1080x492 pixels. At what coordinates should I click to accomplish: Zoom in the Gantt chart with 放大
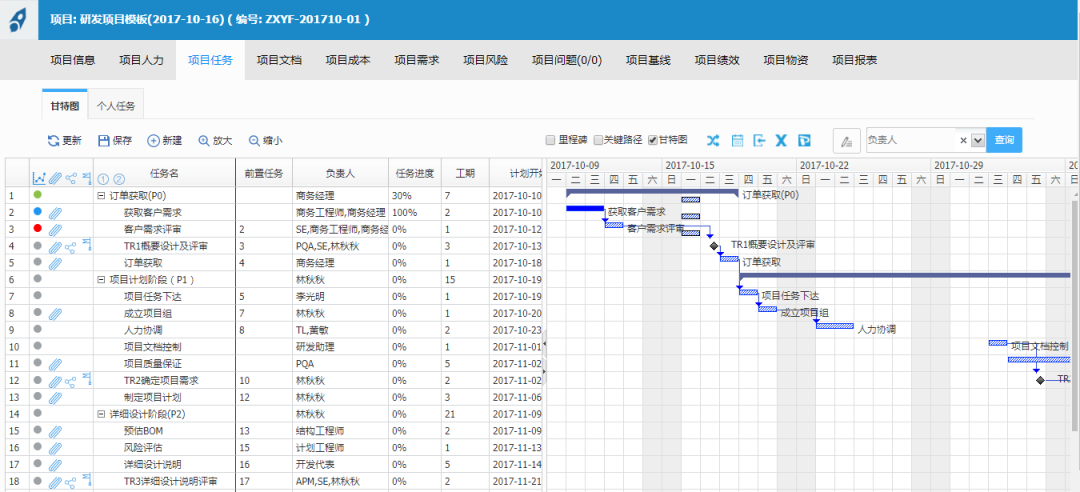point(215,141)
